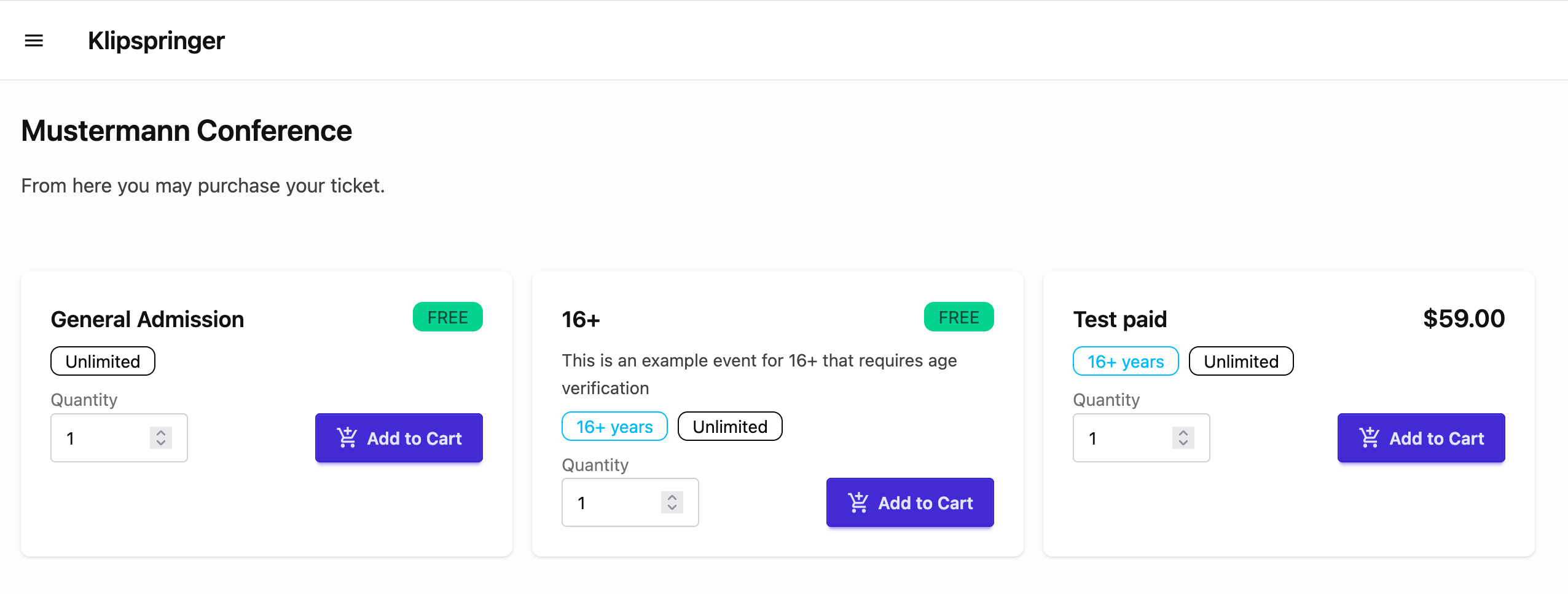
Task: Click 16+ years tag on 16+ ticket
Action: pyautogui.click(x=614, y=426)
